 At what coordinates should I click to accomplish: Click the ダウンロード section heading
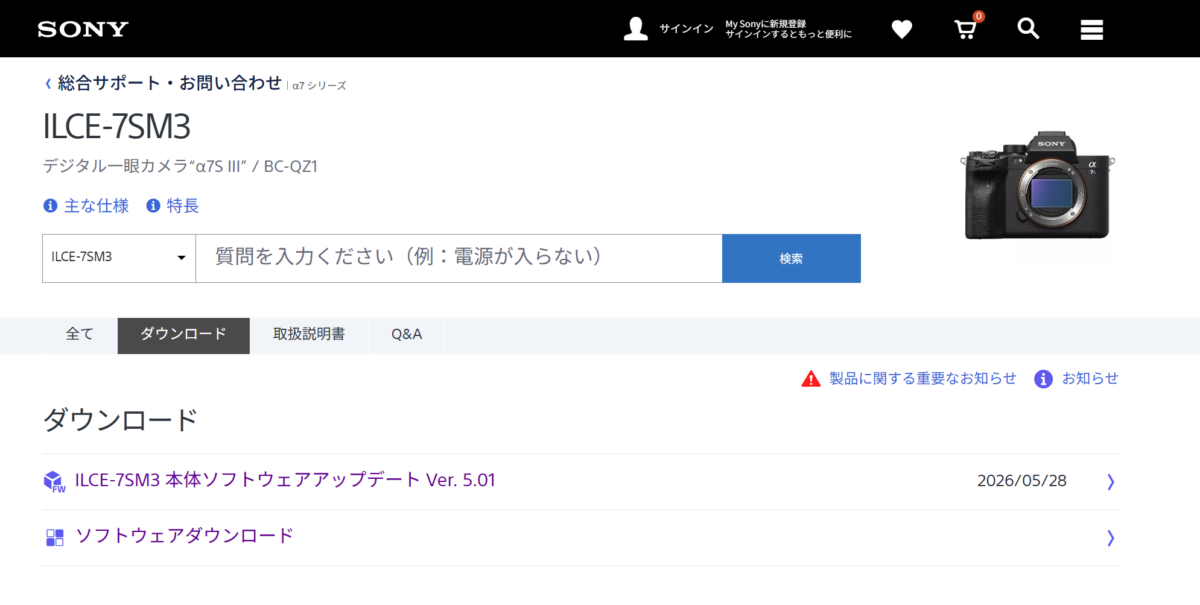[121, 420]
